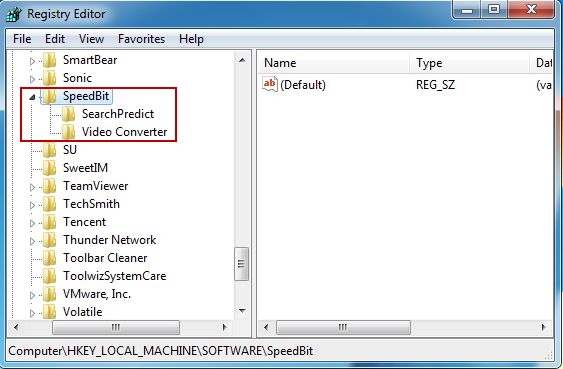The width and height of the screenshot is (563, 369).
Task: Expand the TechSmith key
Action: [x=32, y=205]
